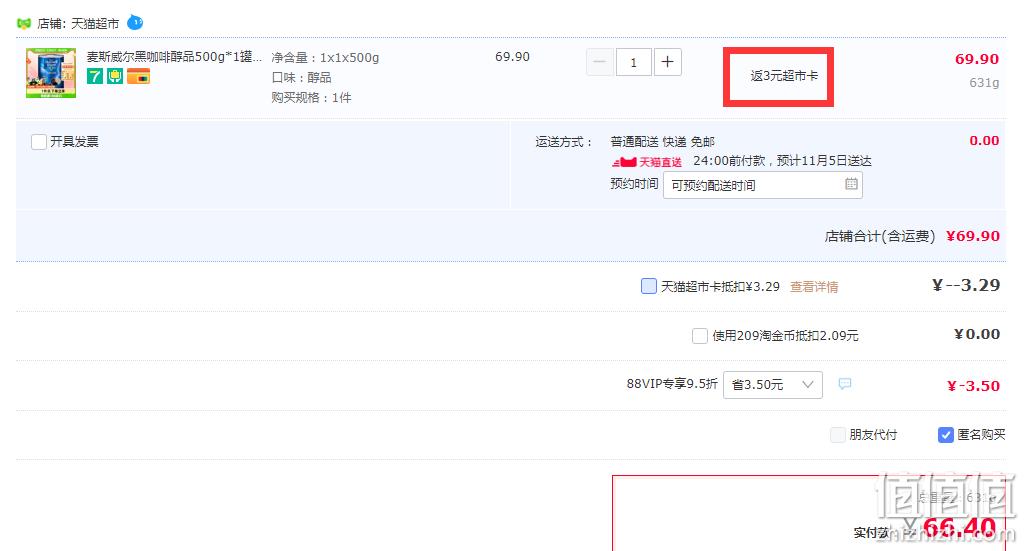The width and height of the screenshot is (1025, 551).
Task: Expand the 省3.50元 discount dropdown
Action: (x=773, y=385)
